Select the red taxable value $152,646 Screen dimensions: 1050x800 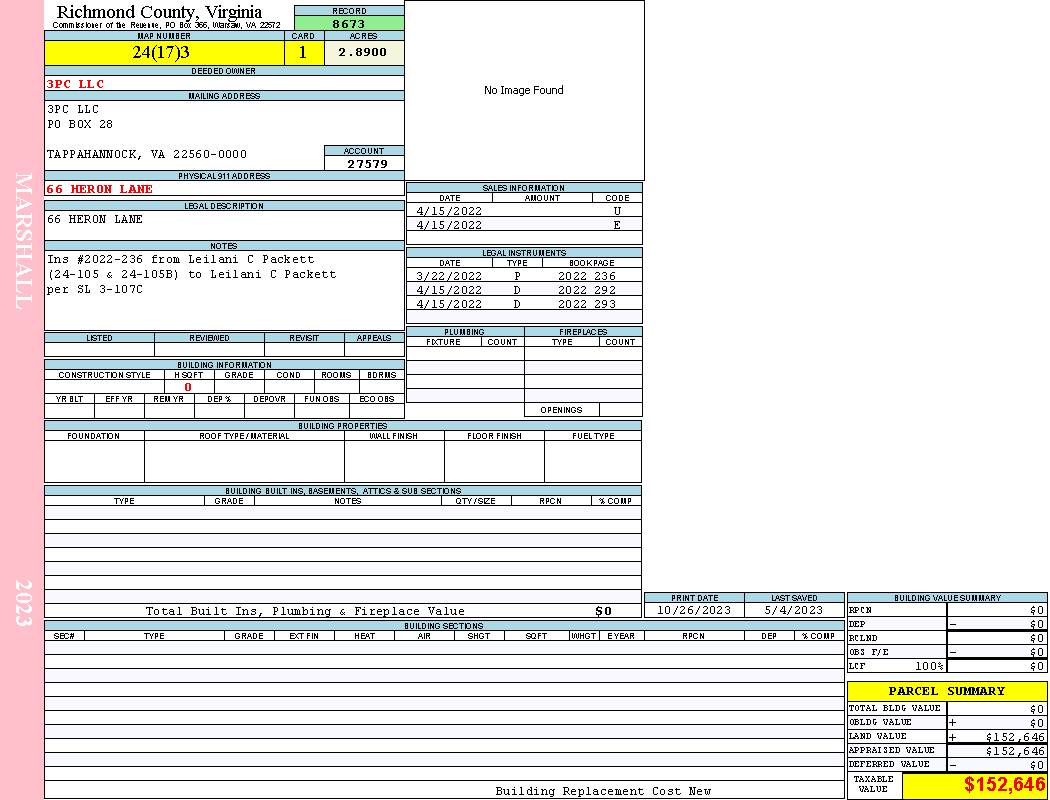point(1004,785)
